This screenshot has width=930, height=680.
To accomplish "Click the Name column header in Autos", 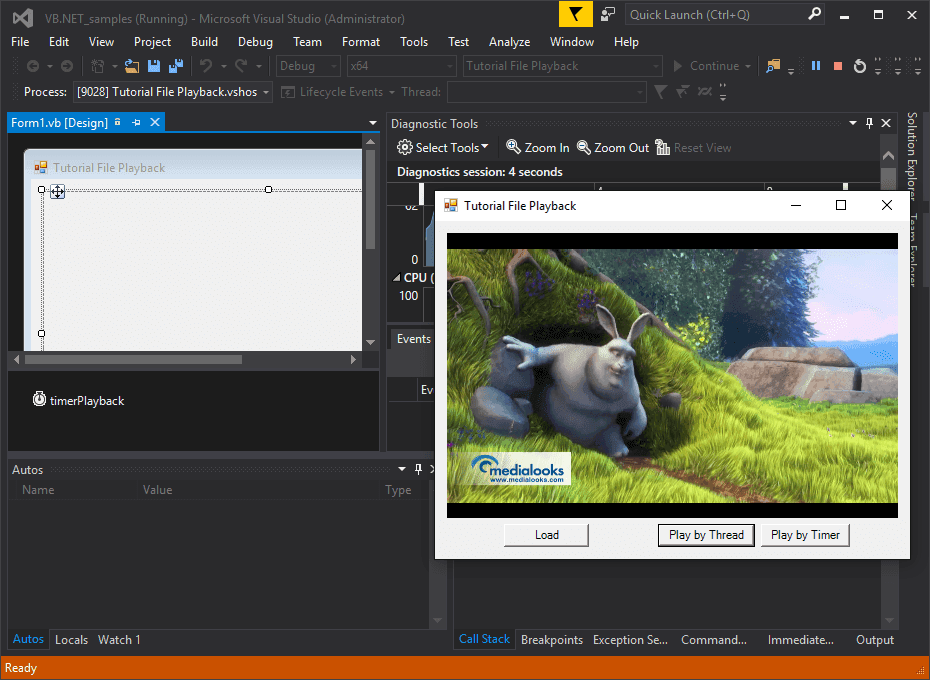I will point(38,490).
